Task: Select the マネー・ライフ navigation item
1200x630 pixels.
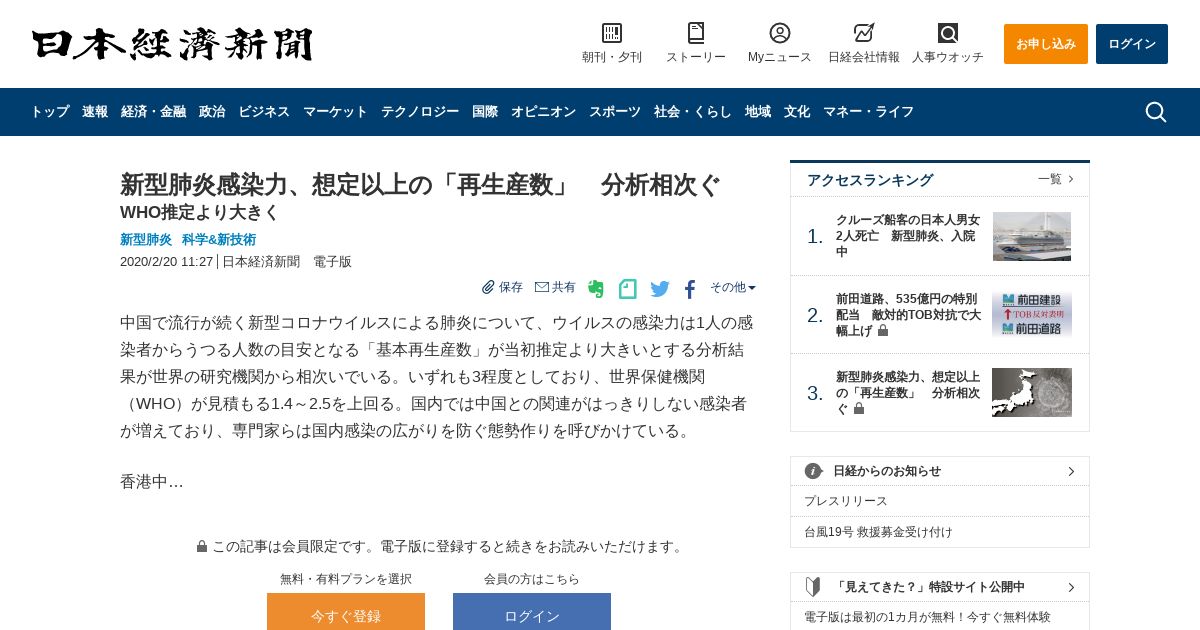Action: click(868, 112)
